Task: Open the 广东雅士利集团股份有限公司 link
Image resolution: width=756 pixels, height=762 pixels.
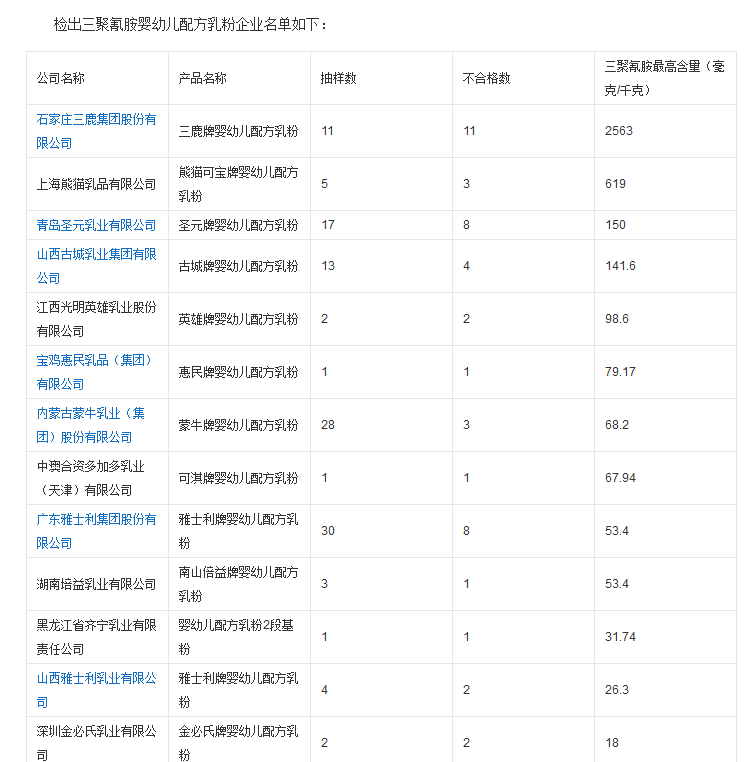Action: [x=96, y=531]
